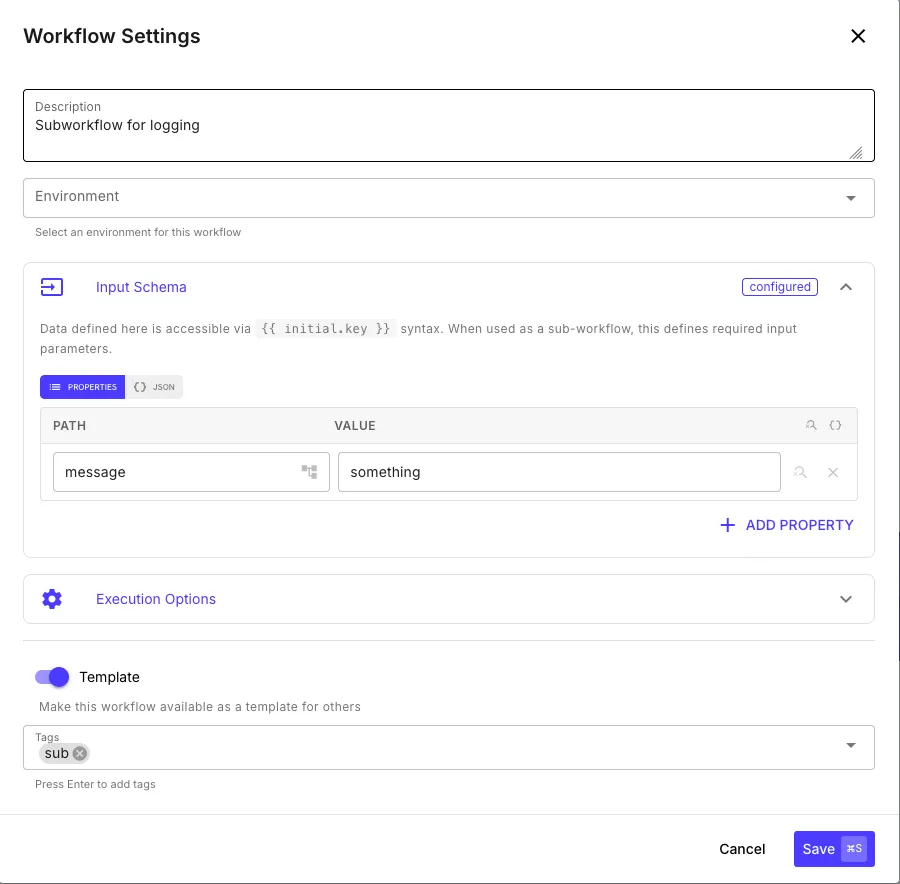Switch to the JSON tab
The height and width of the screenshot is (884, 900).
[154, 387]
